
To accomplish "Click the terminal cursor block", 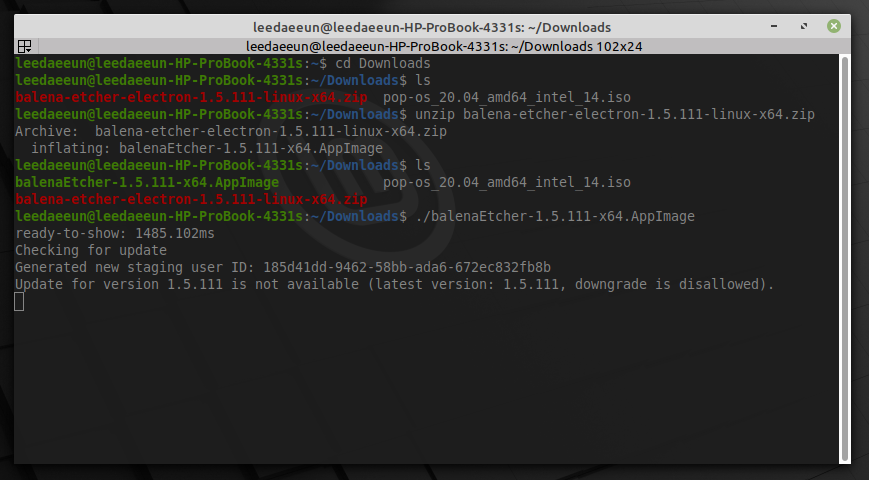I will [19, 302].
